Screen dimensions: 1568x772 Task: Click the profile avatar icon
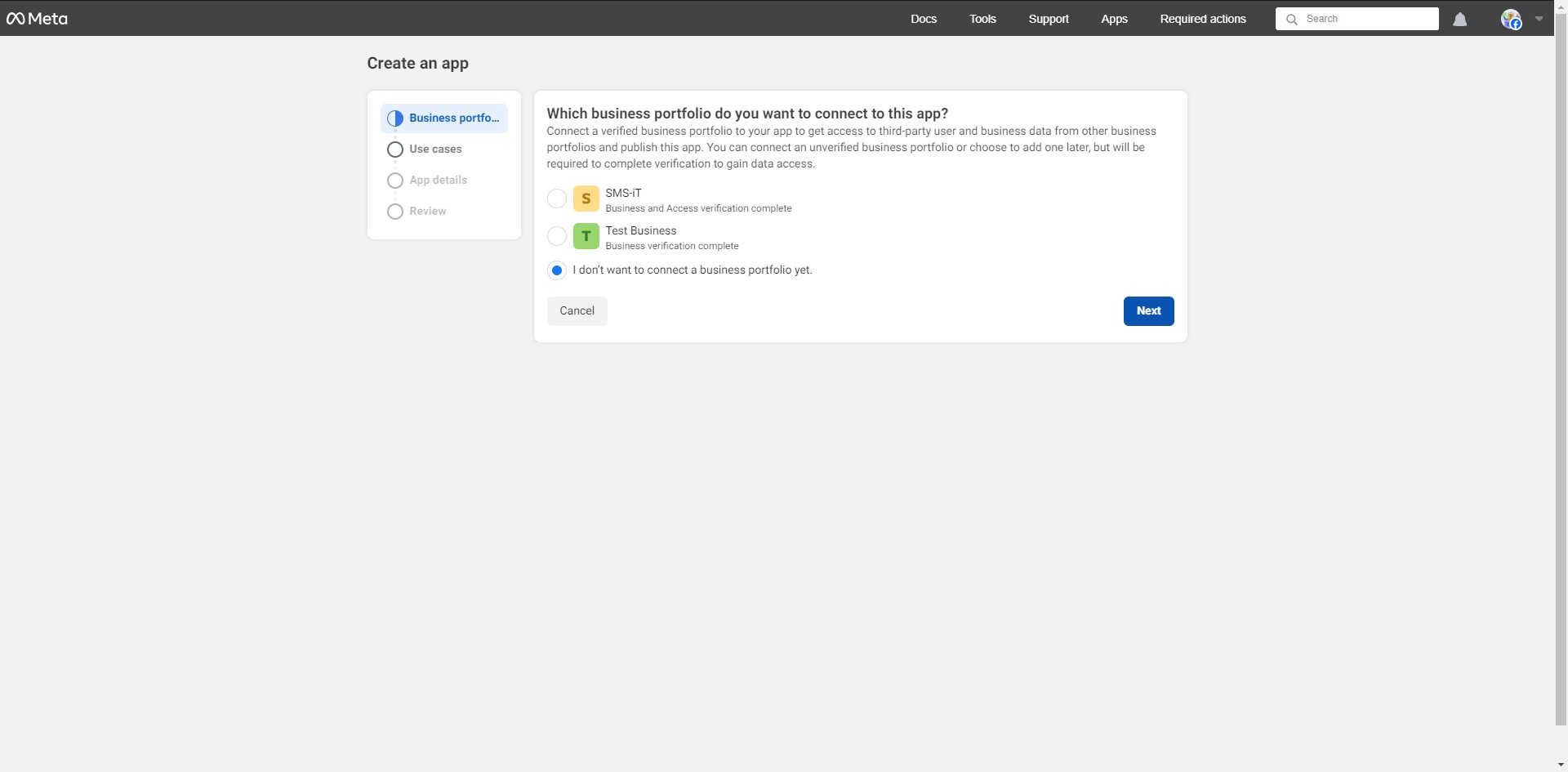coord(1511,20)
